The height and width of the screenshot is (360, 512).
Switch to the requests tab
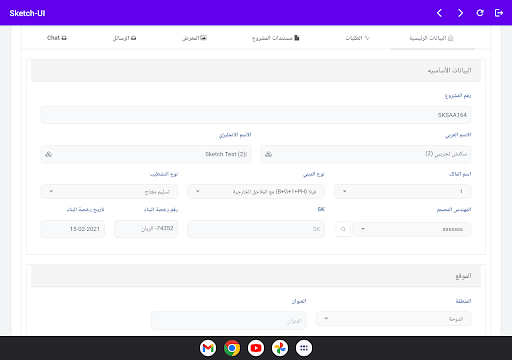pyautogui.click(x=357, y=38)
